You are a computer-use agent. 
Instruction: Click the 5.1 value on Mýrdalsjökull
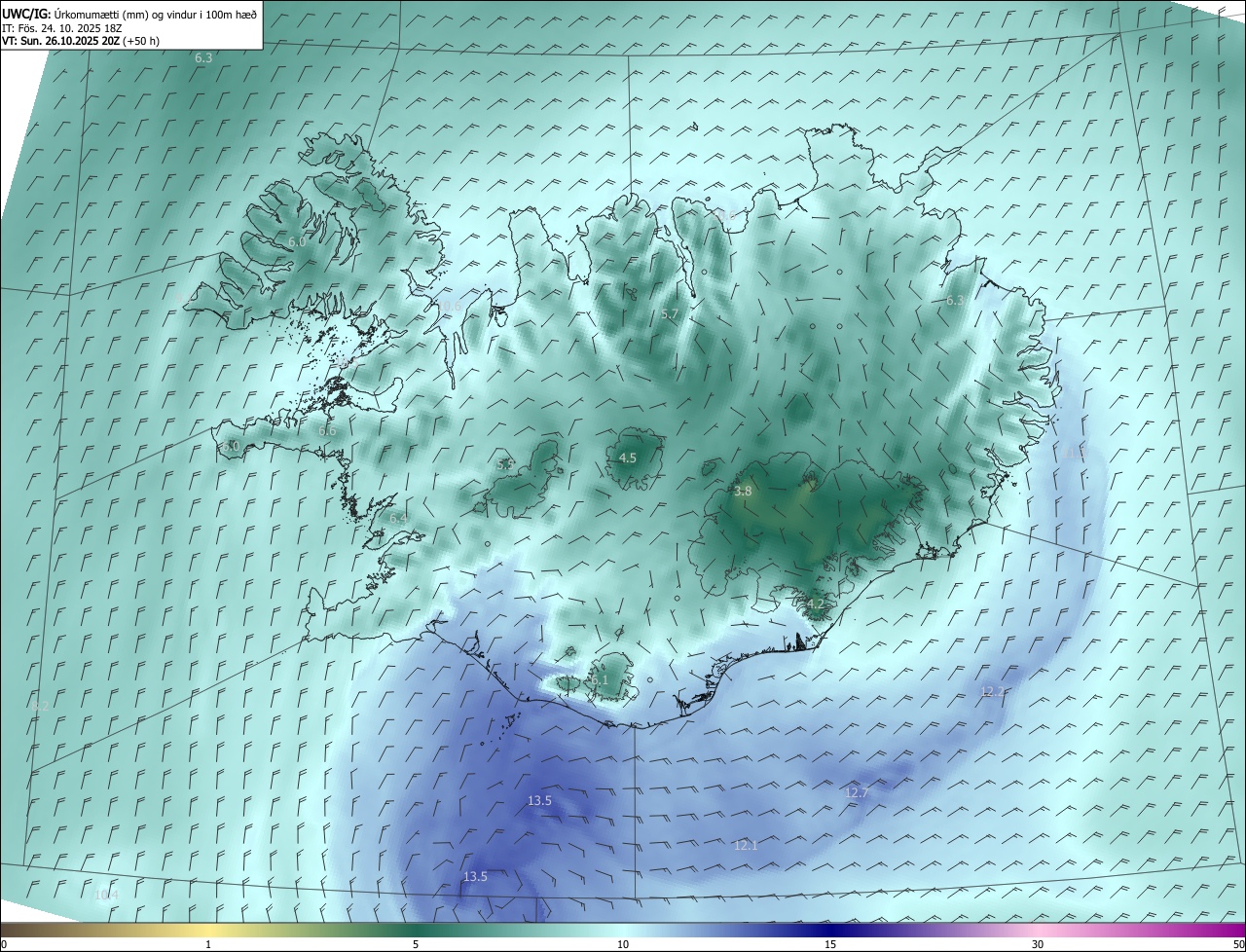(599, 680)
